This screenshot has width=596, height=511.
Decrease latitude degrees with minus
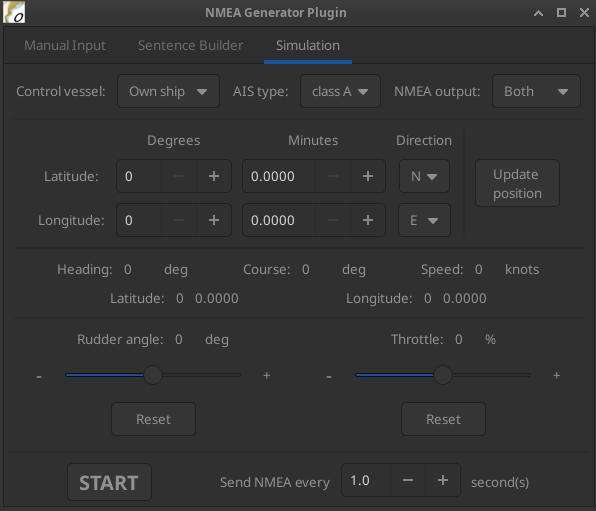click(x=179, y=176)
